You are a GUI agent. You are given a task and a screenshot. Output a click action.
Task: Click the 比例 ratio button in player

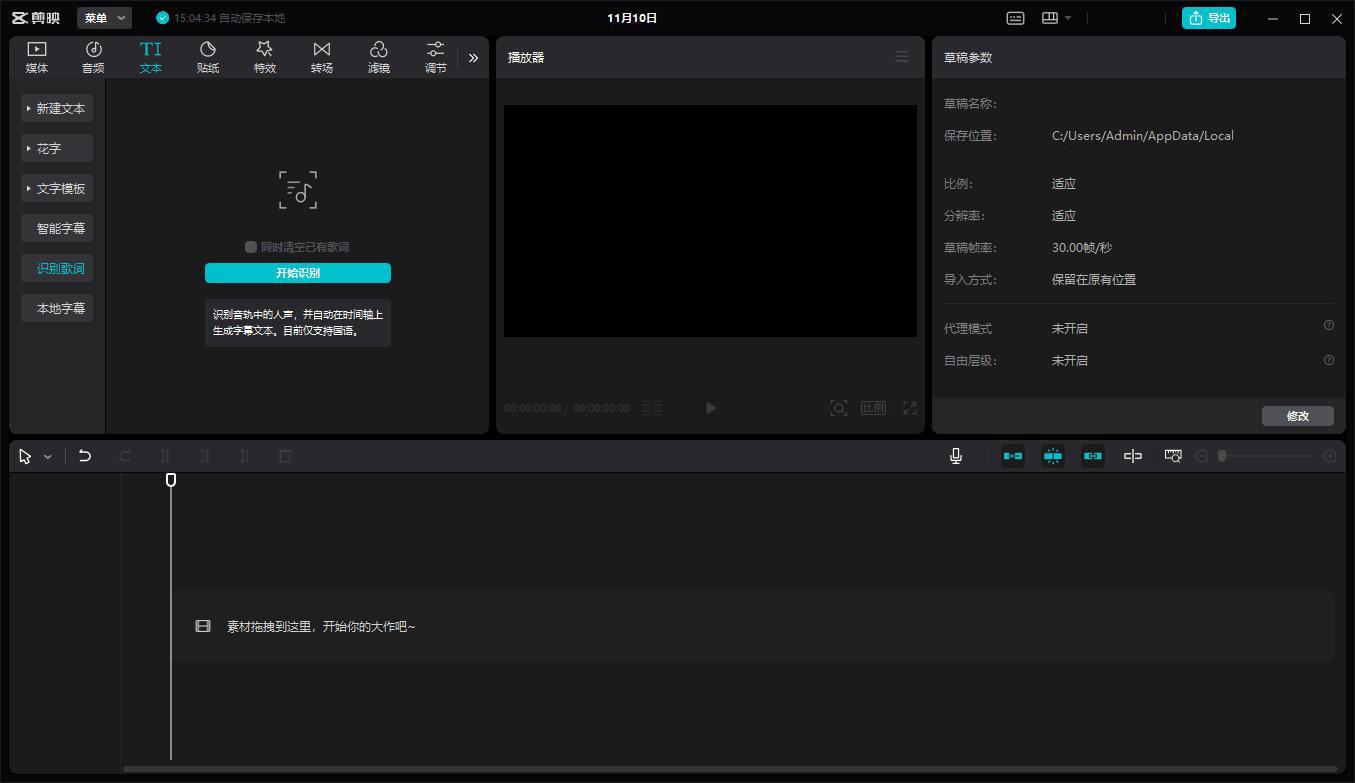point(873,408)
